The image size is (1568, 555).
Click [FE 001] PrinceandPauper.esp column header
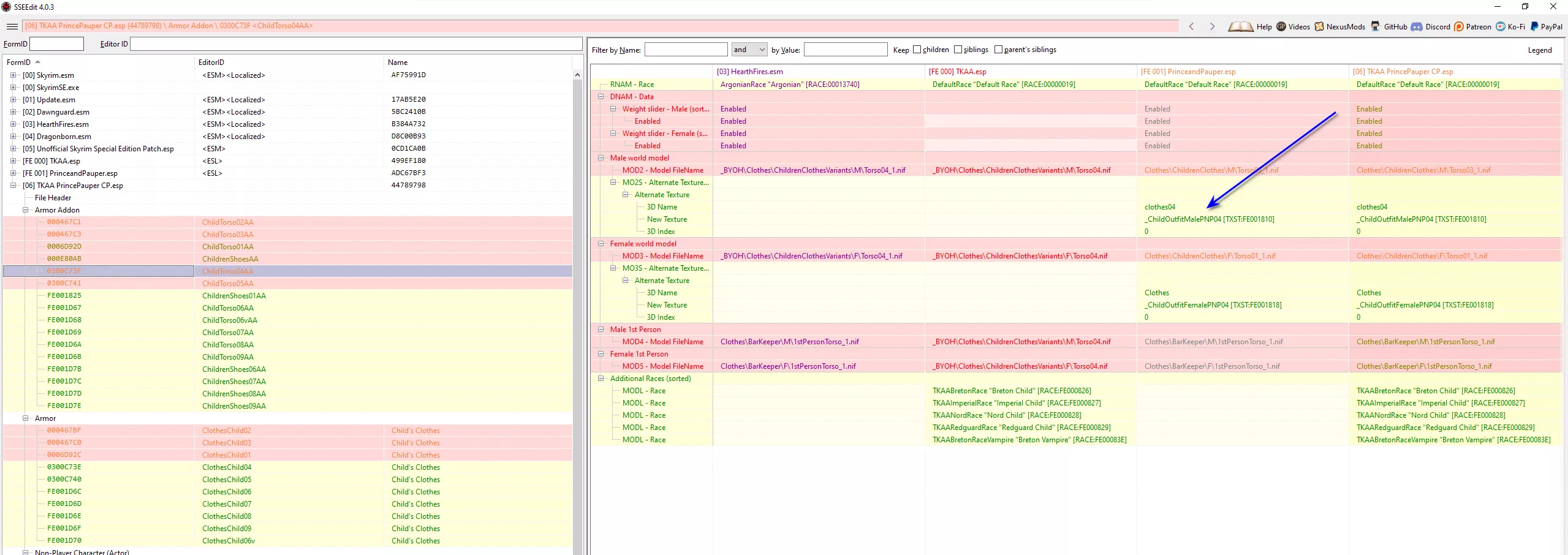coord(1243,72)
